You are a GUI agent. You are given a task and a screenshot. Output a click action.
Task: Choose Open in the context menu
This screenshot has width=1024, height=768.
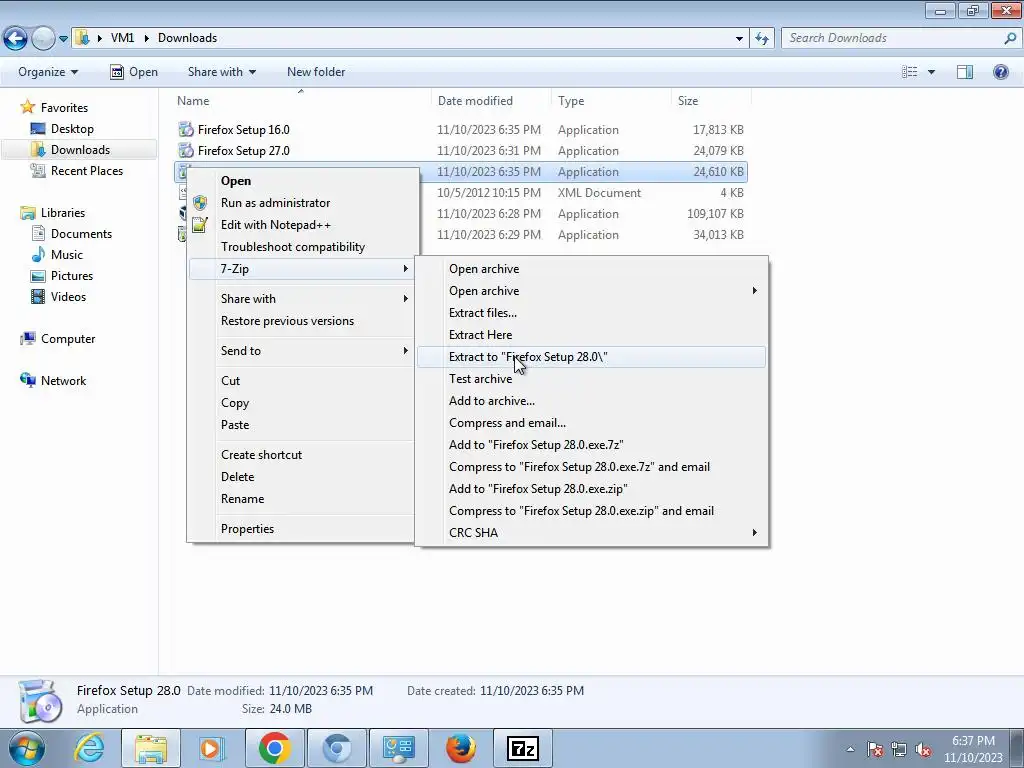301,181
